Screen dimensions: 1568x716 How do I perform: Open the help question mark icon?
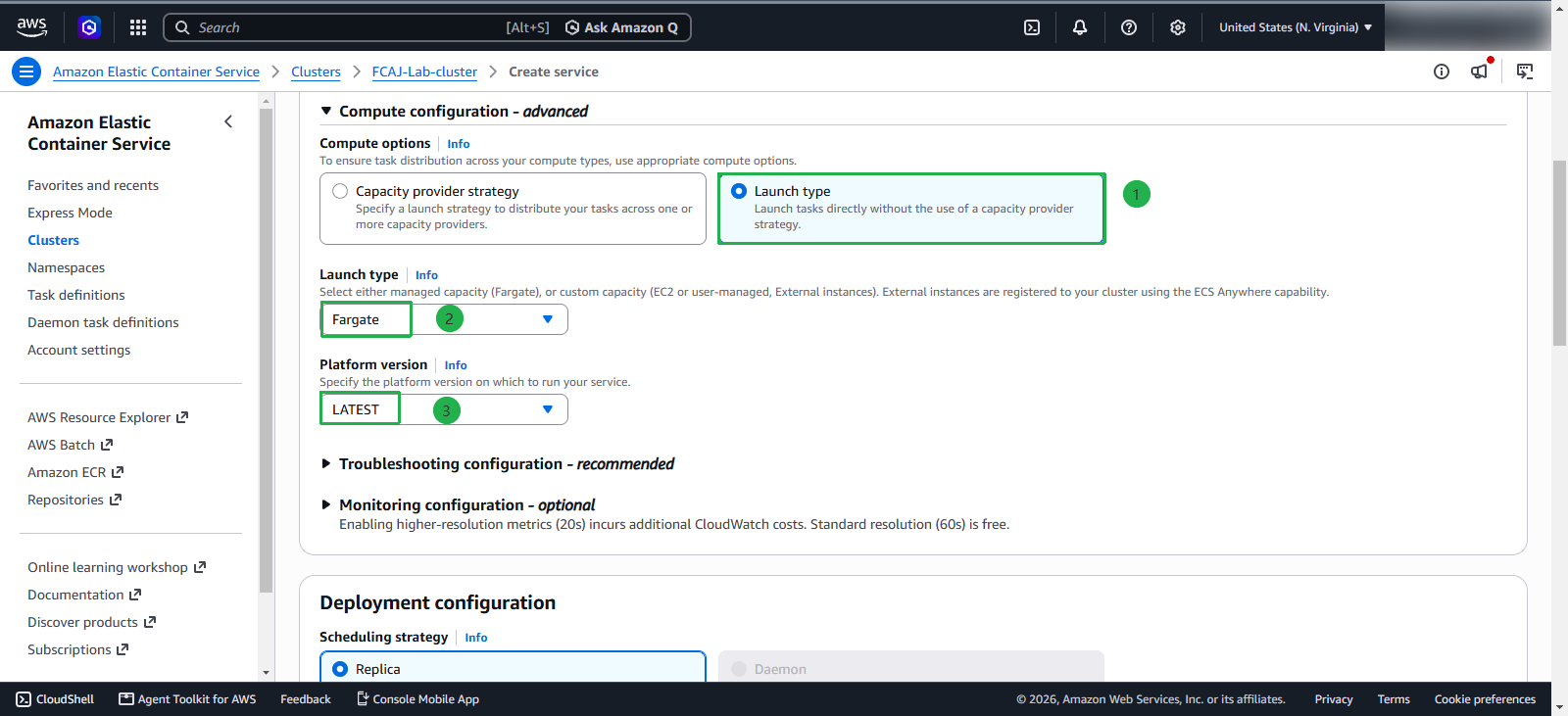[x=1129, y=27]
